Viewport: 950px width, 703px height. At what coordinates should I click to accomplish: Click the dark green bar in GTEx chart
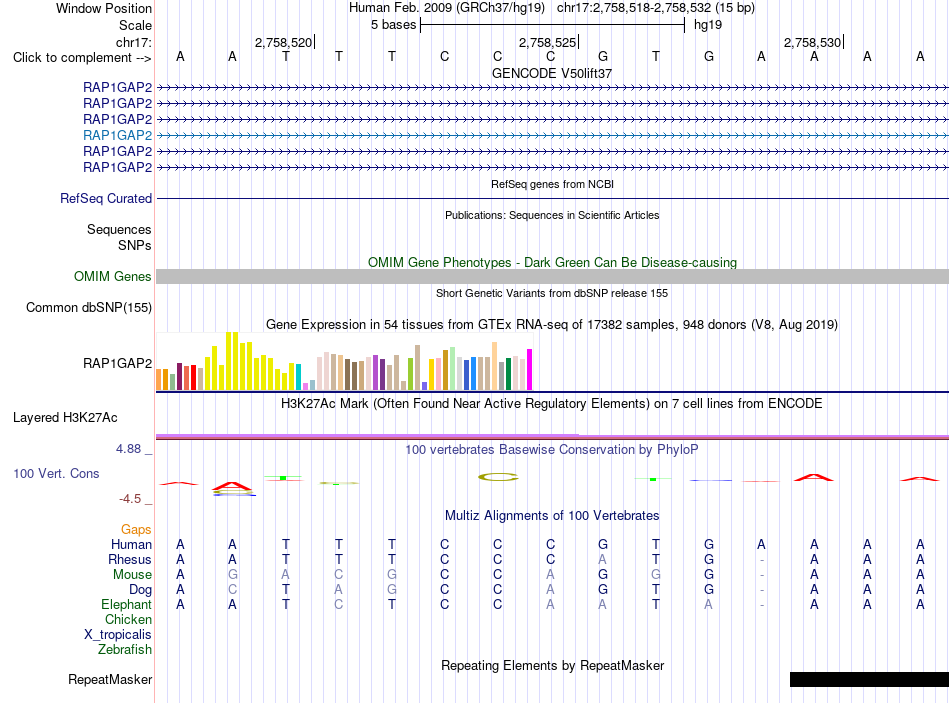click(508, 374)
